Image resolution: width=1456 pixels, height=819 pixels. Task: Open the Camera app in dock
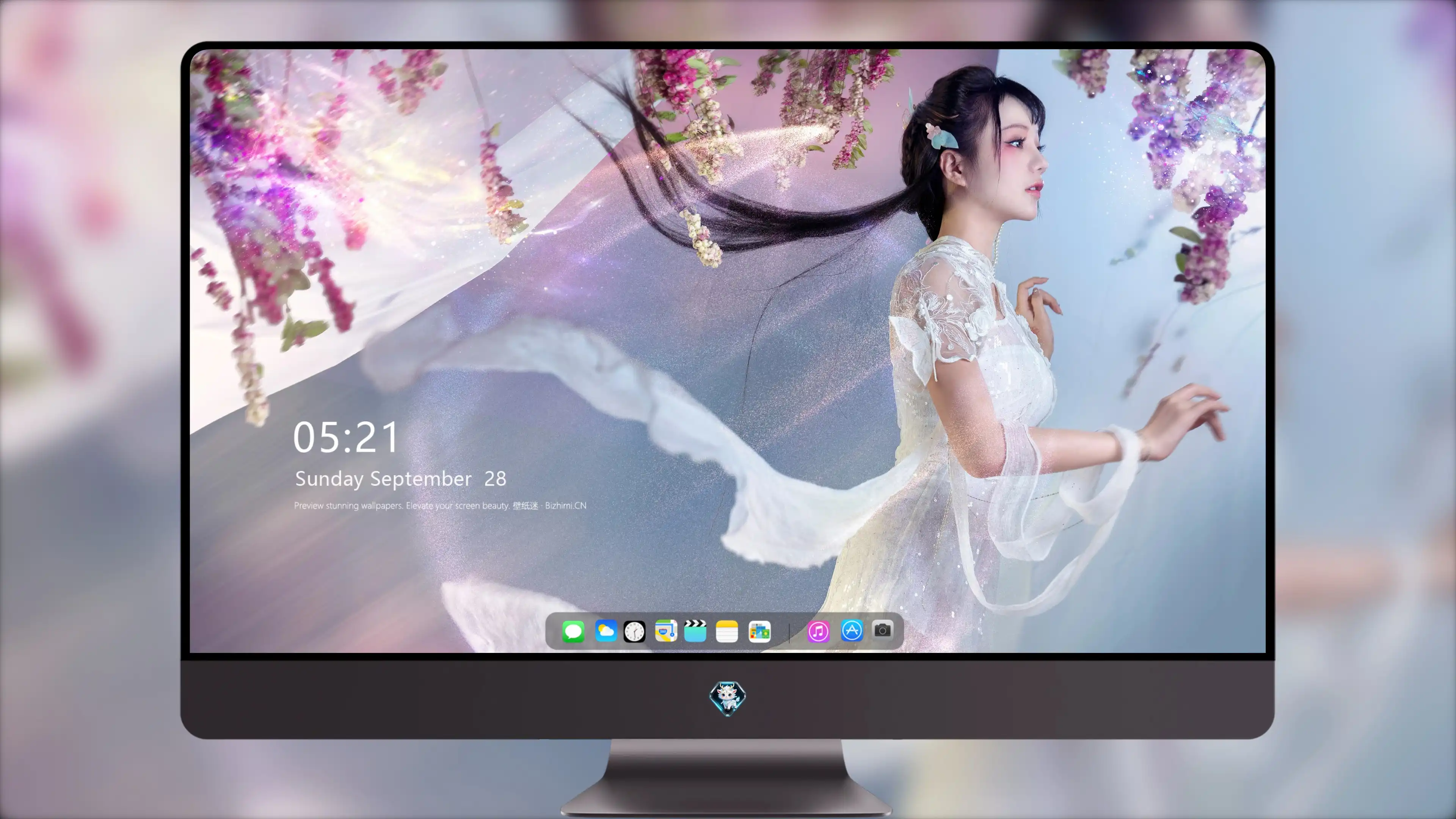tap(882, 630)
